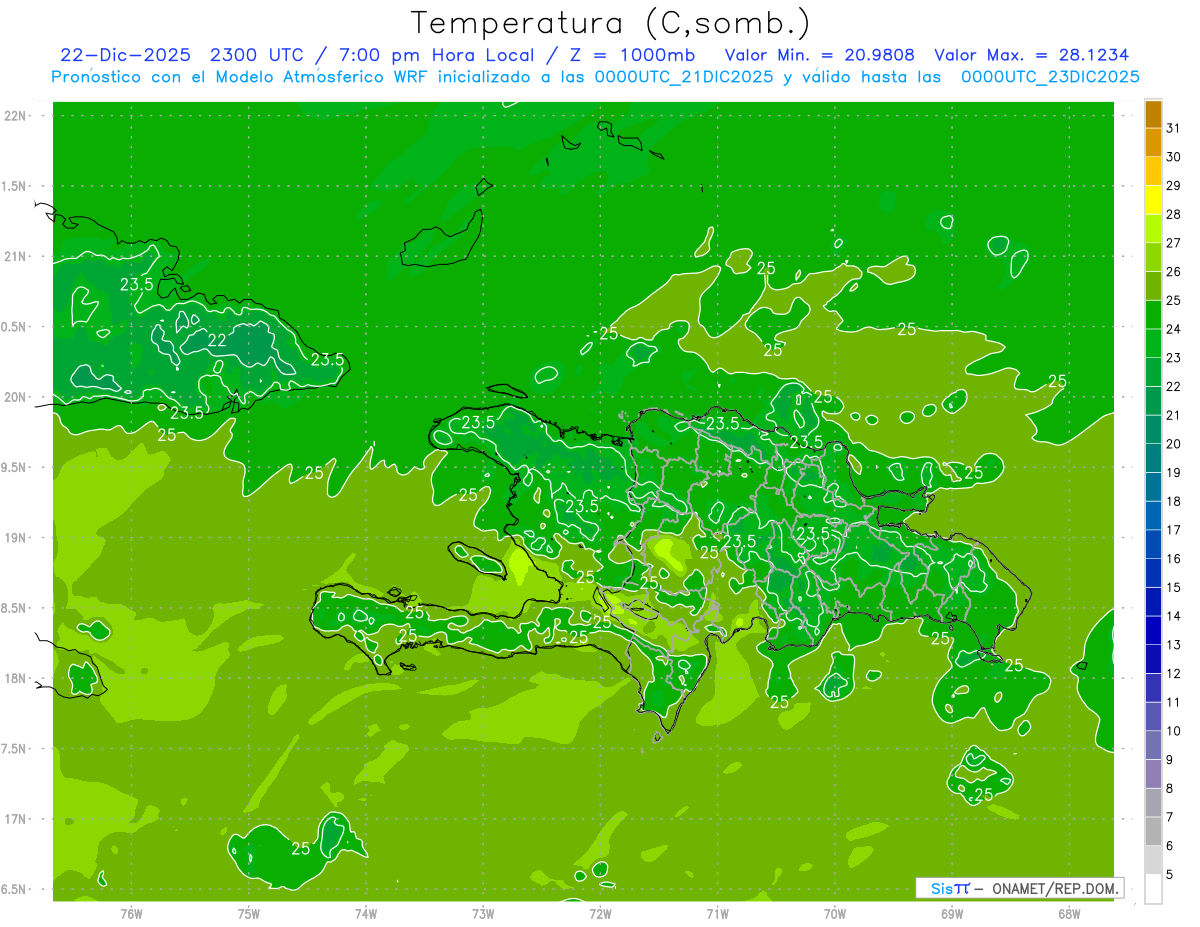Click legend value "5"

coord(1170,874)
